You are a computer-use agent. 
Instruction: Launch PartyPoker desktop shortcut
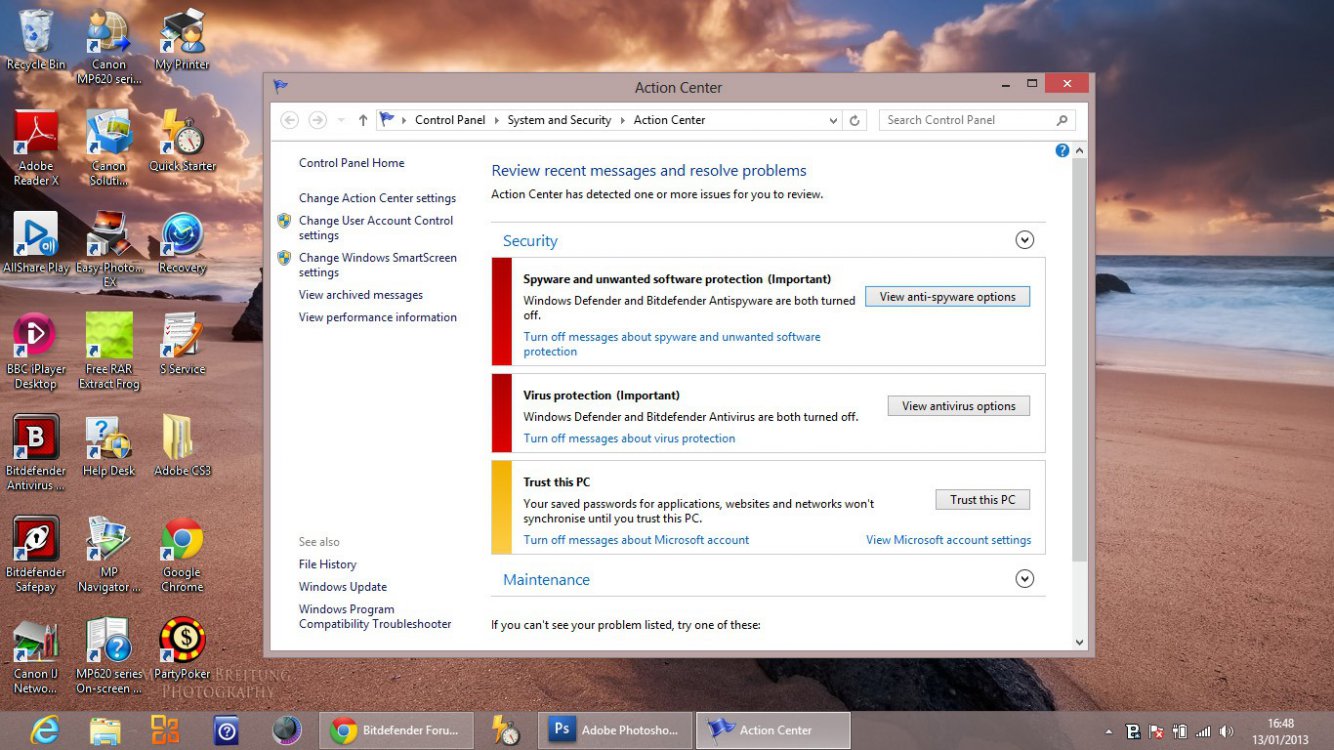(x=182, y=649)
